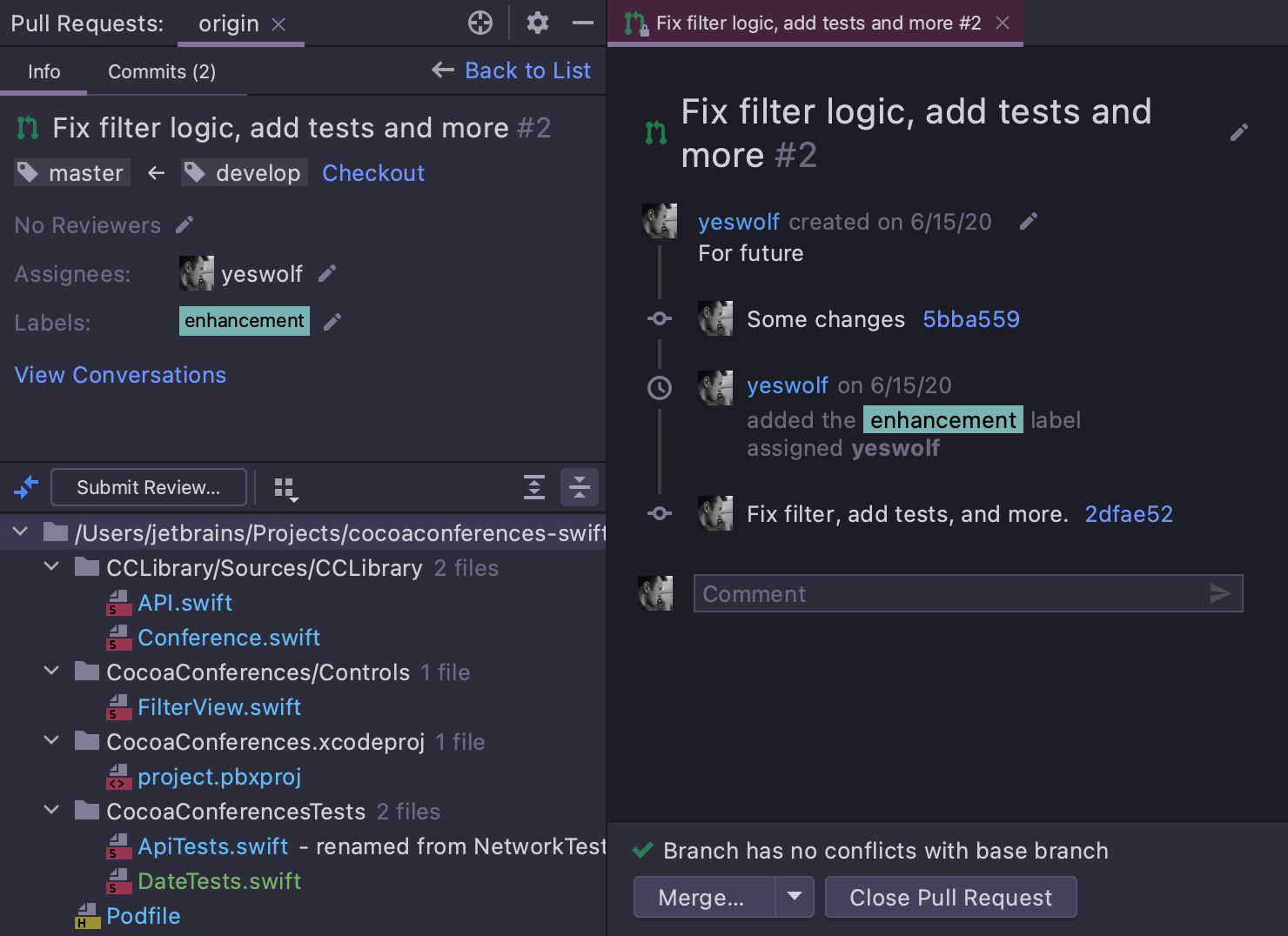This screenshot has height=936, width=1288.
Task: Collapse the CocoaConferencesTests folder
Action: pos(52,811)
